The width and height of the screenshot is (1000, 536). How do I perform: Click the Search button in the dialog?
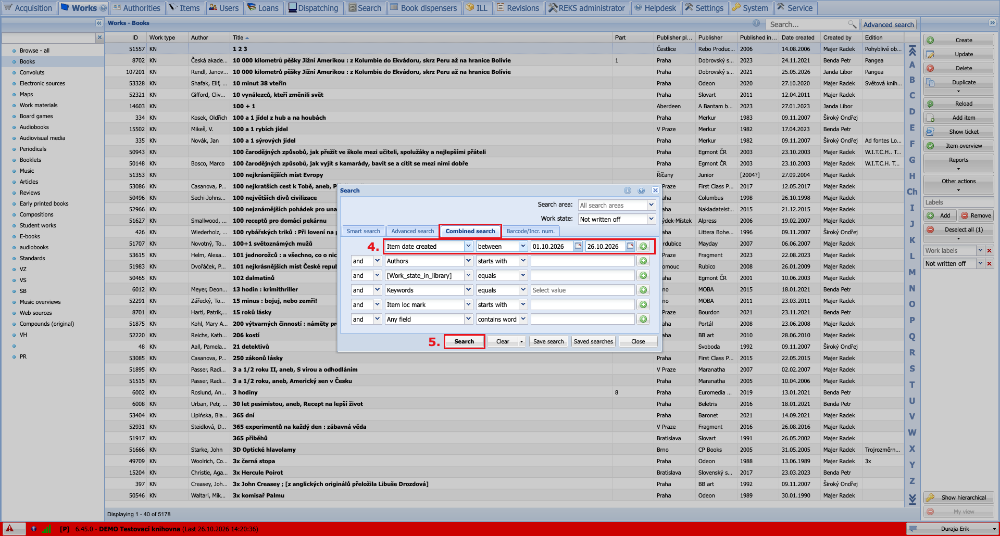tap(464, 341)
